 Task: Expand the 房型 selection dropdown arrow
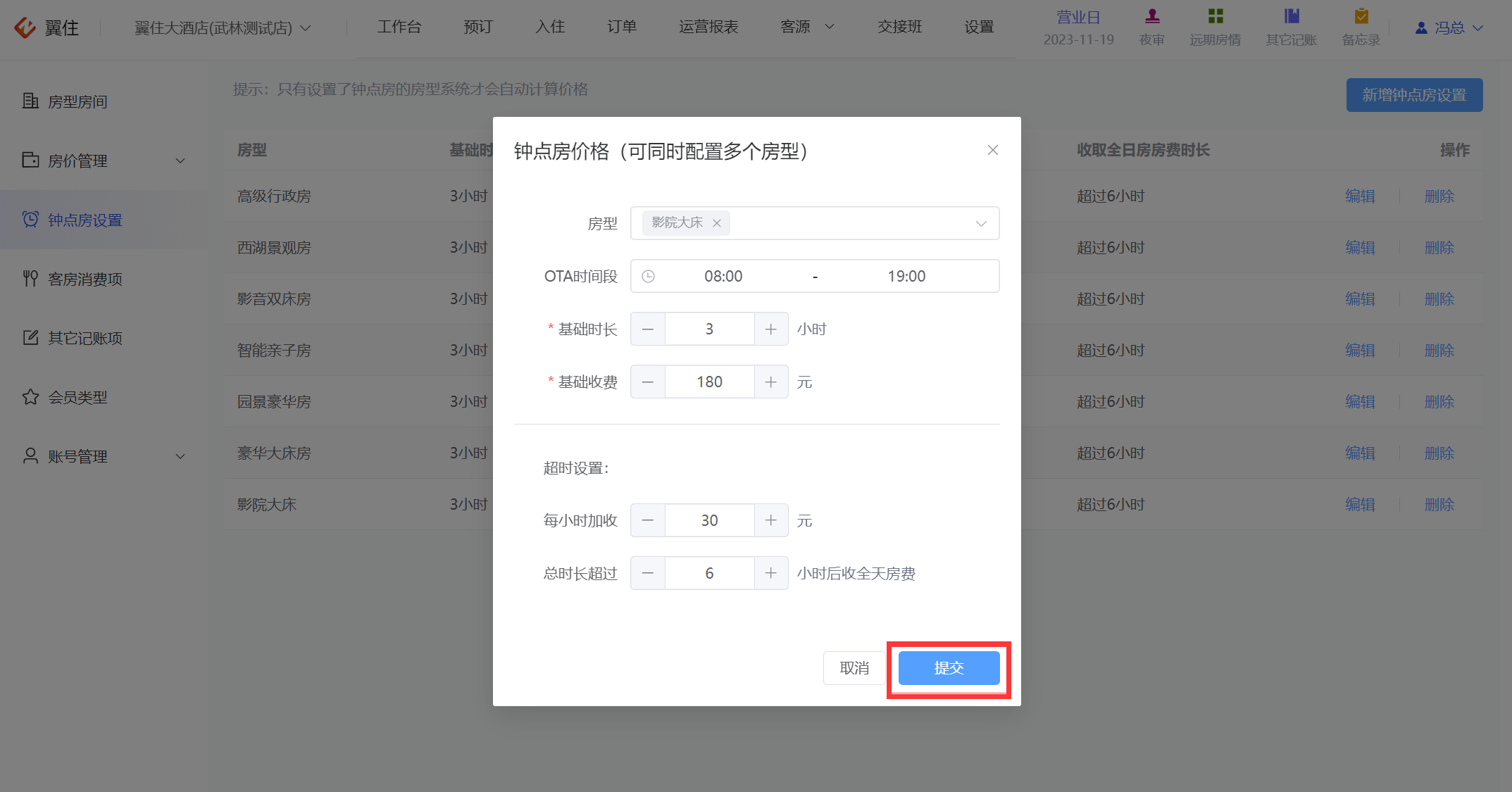pyautogui.click(x=981, y=223)
